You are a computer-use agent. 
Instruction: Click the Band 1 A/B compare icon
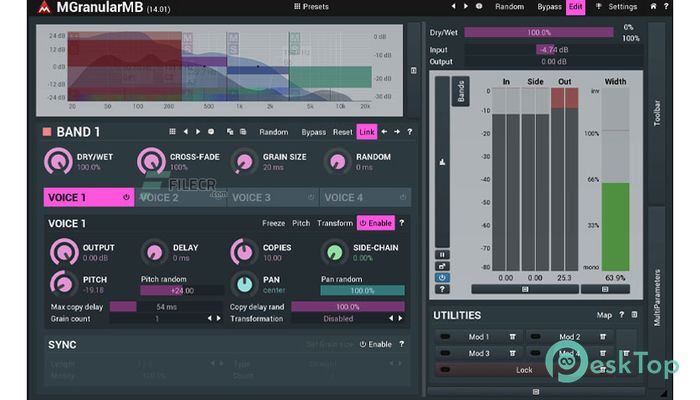coord(211,132)
